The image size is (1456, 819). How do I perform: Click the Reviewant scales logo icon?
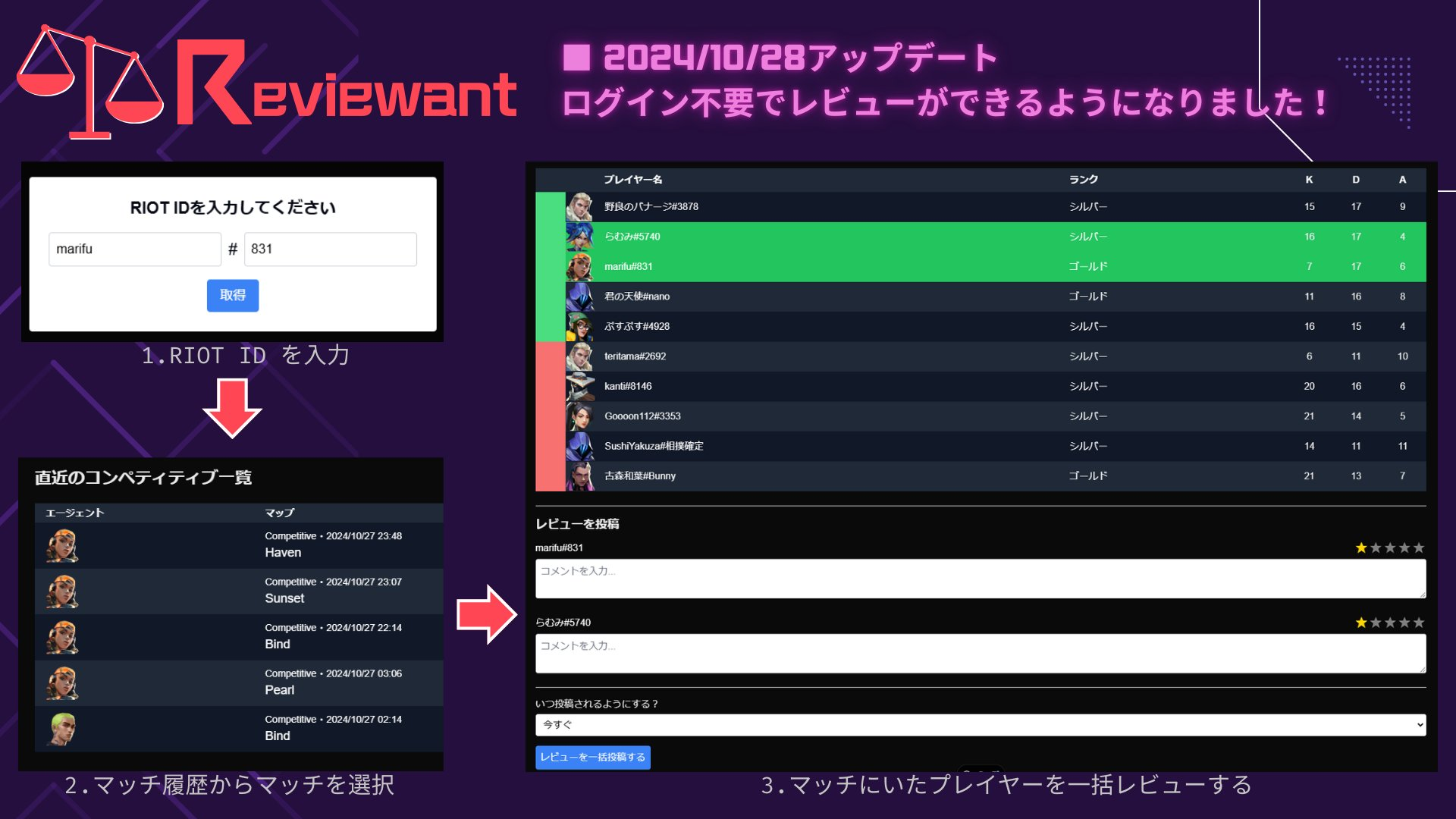tap(89, 83)
